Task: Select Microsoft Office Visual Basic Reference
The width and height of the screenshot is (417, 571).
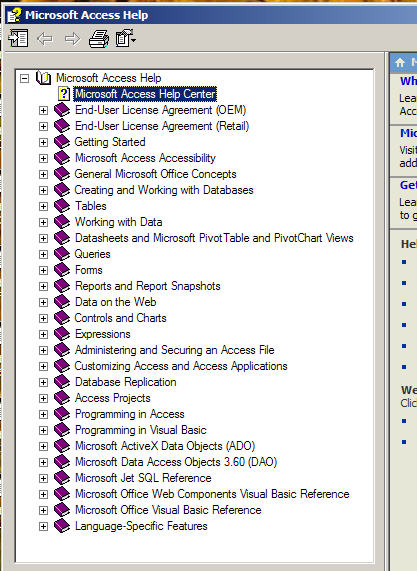Action: (168, 511)
